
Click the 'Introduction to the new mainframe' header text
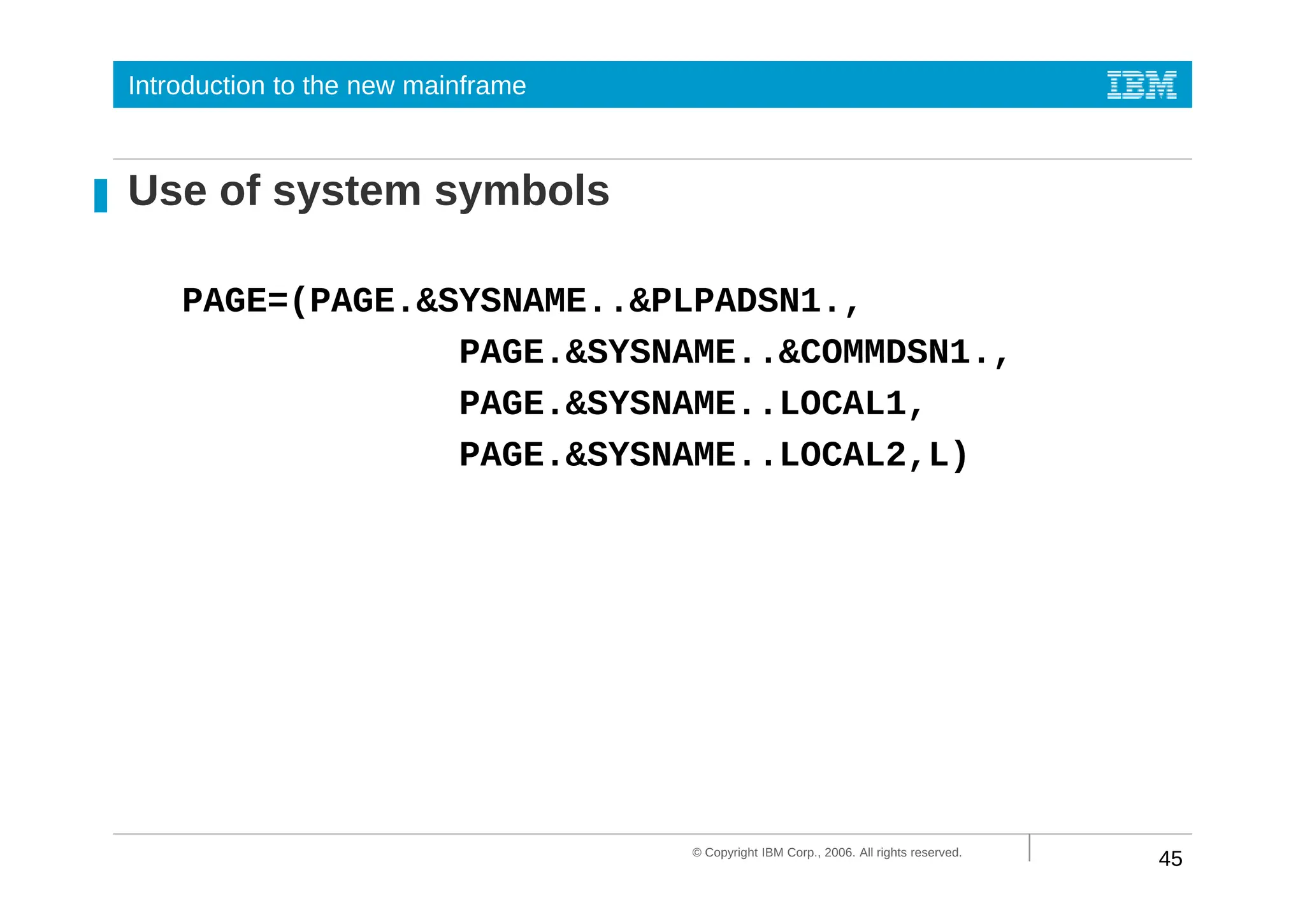pyautogui.click(x=327, y=85)
